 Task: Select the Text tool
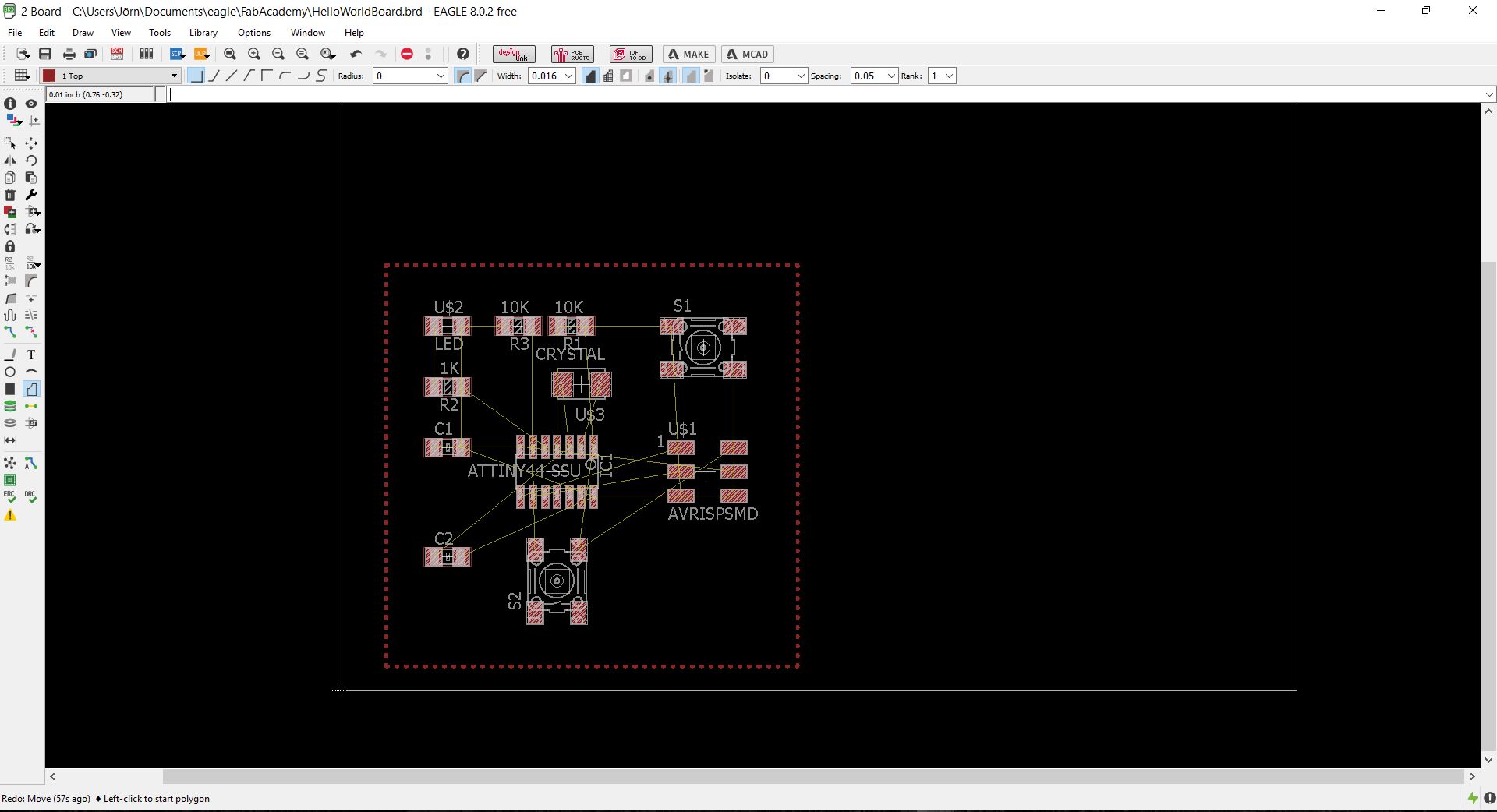tap(31, 355)
